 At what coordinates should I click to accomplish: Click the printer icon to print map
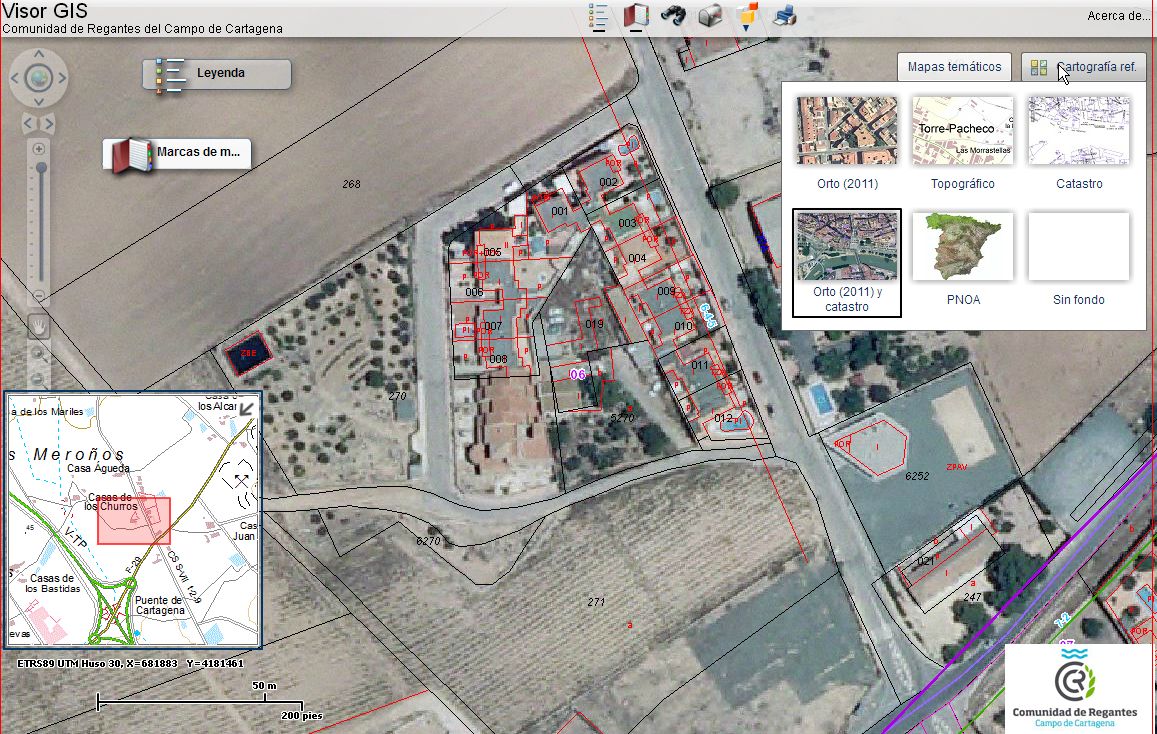click(785, 16)
